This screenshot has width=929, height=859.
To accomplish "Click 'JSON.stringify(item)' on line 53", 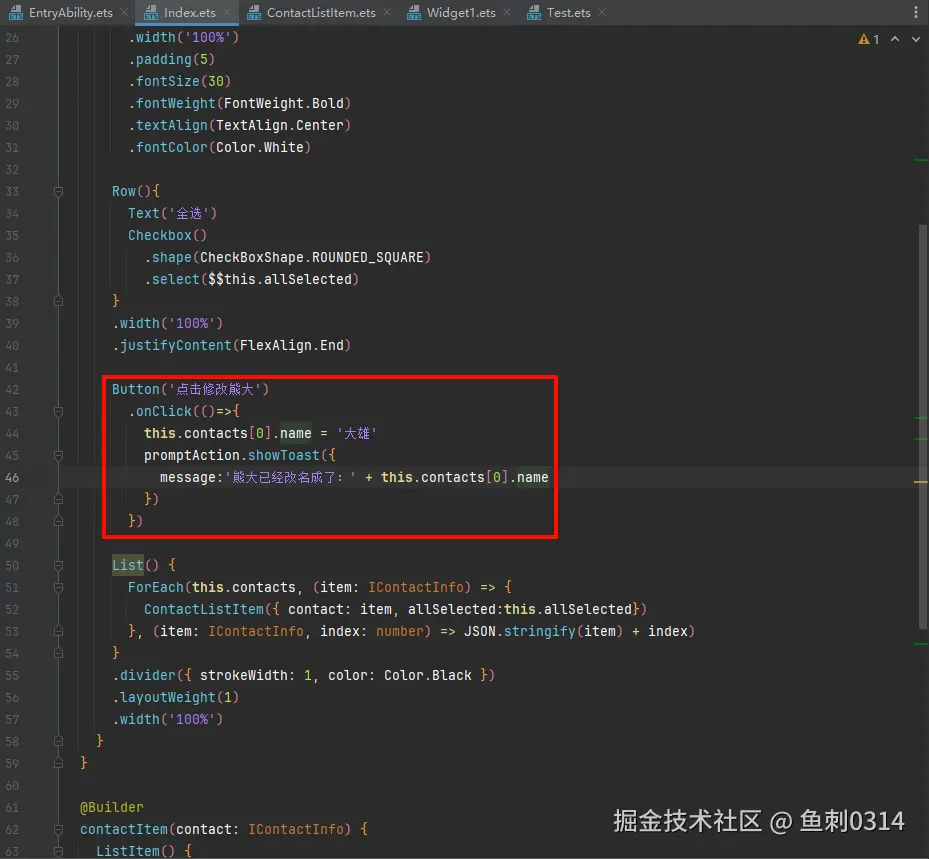I will point(543,632).
